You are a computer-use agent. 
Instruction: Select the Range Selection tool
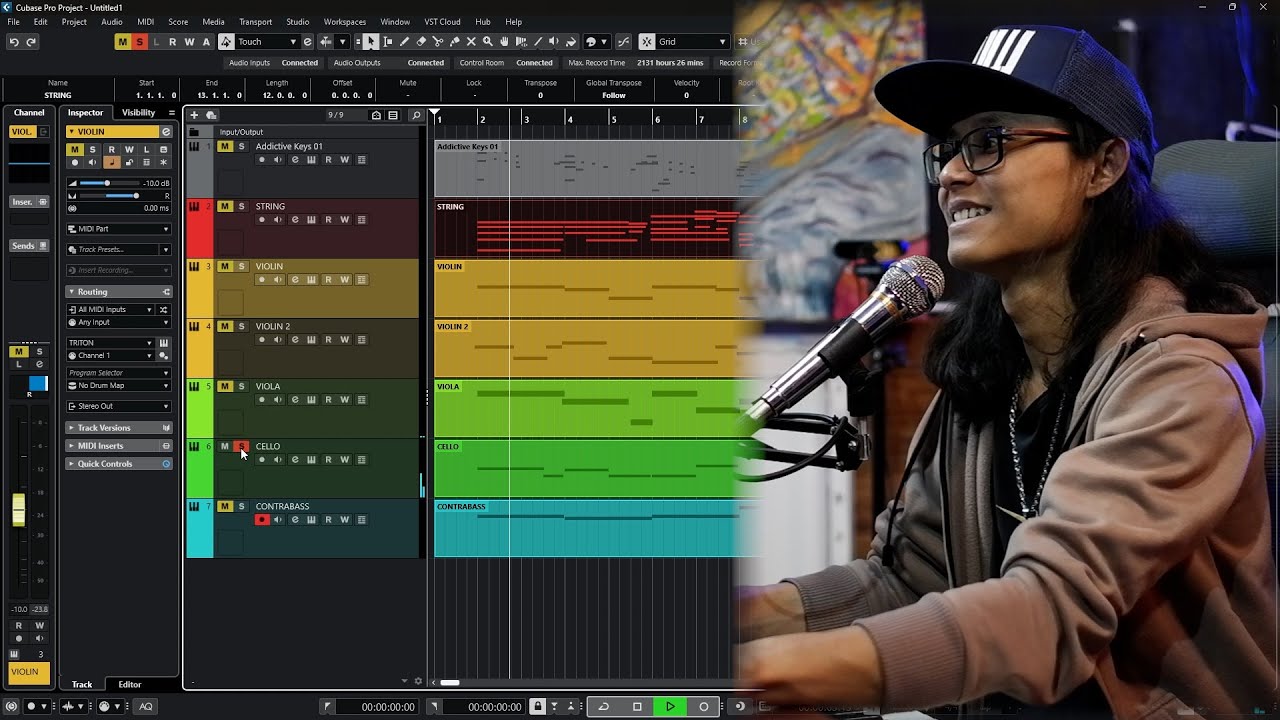click(x=388, y=42)
